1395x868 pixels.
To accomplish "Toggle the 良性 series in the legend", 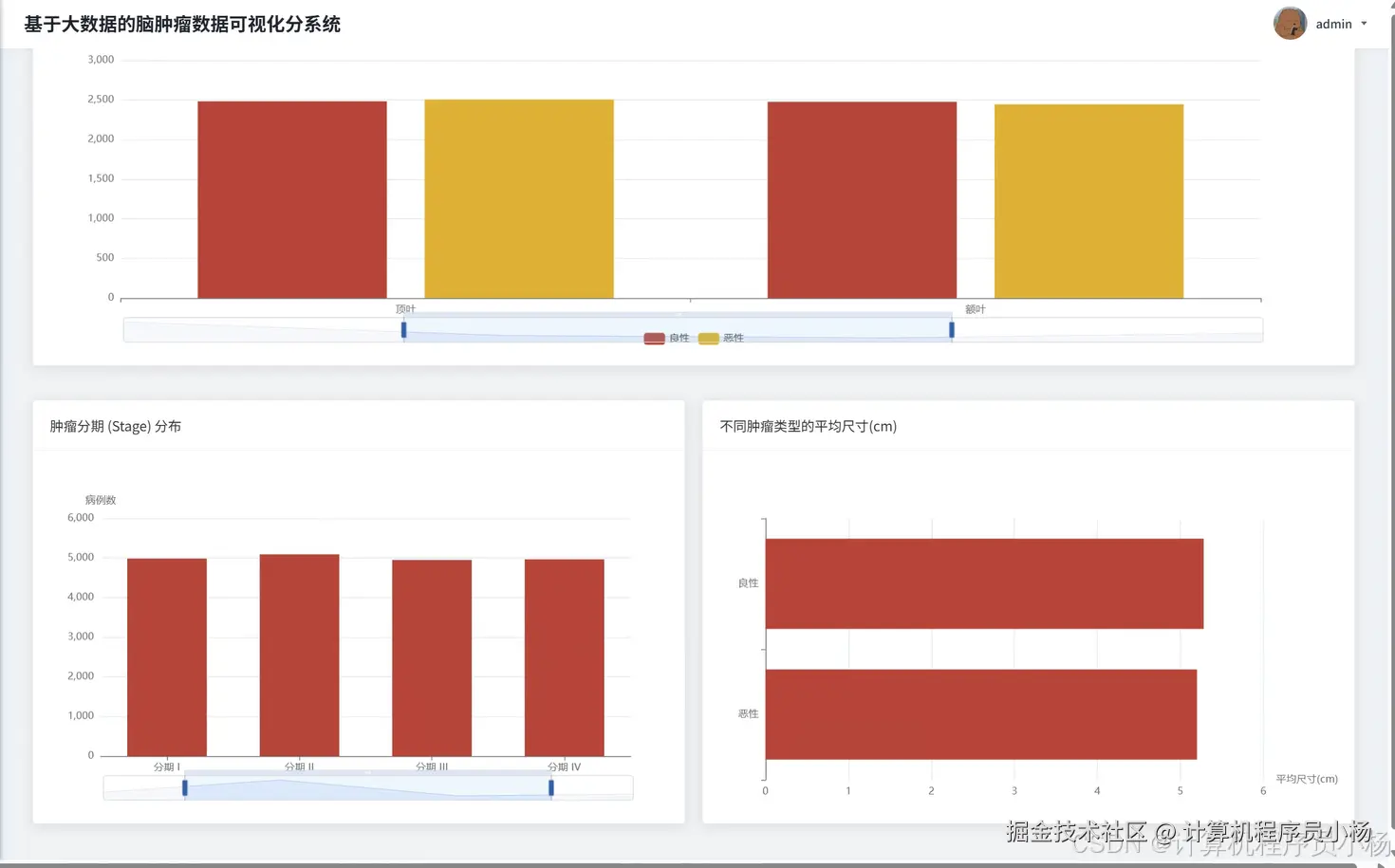I will click(x=678, y=338).
